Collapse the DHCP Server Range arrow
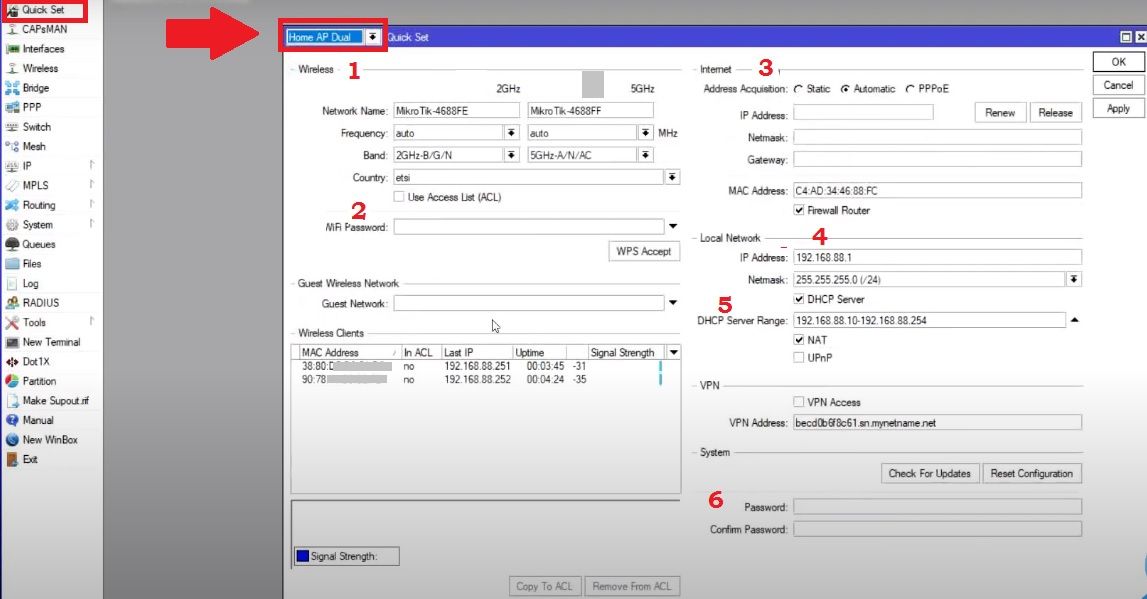This screenshot has width=1147, height=599. [x=1075, y=320]
